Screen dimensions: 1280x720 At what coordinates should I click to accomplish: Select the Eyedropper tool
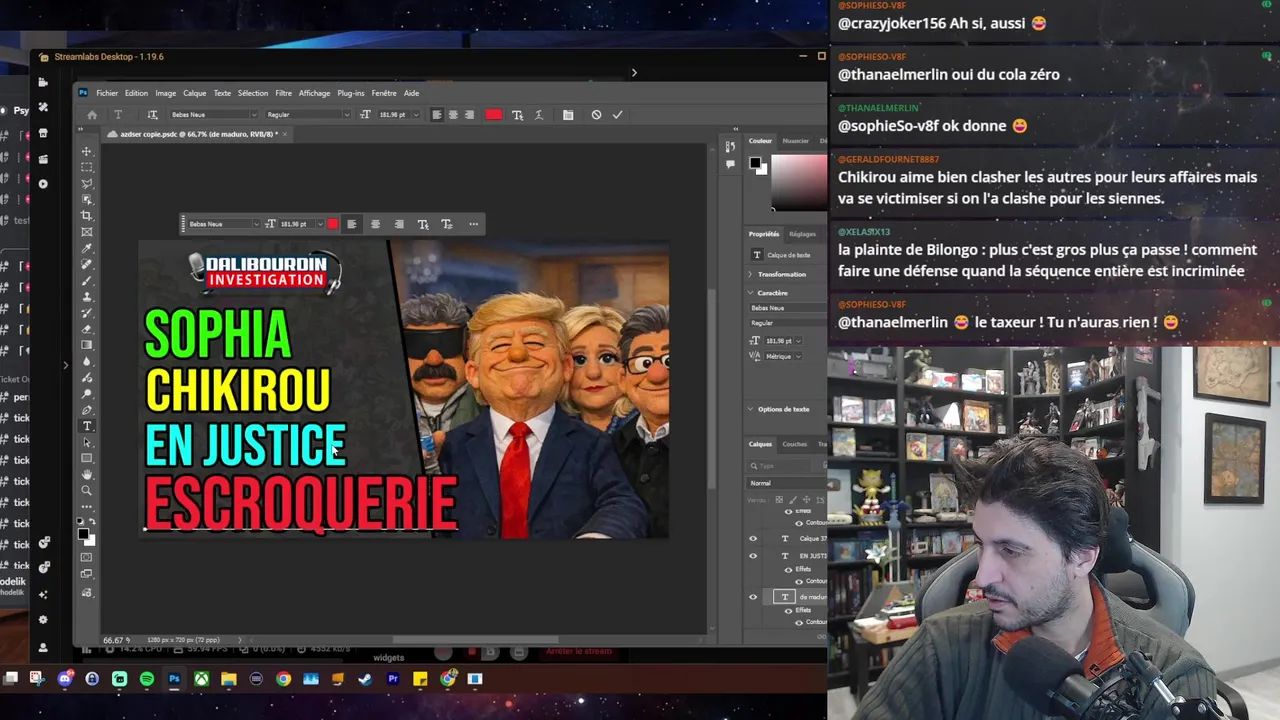[x=87, y=248]
